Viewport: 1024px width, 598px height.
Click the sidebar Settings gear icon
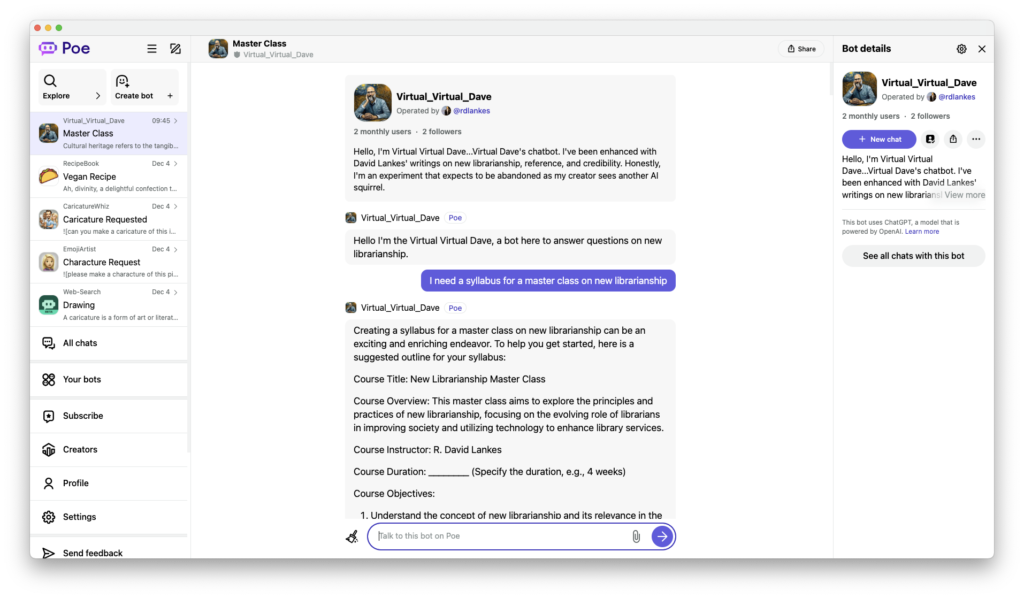click(48, 517)
